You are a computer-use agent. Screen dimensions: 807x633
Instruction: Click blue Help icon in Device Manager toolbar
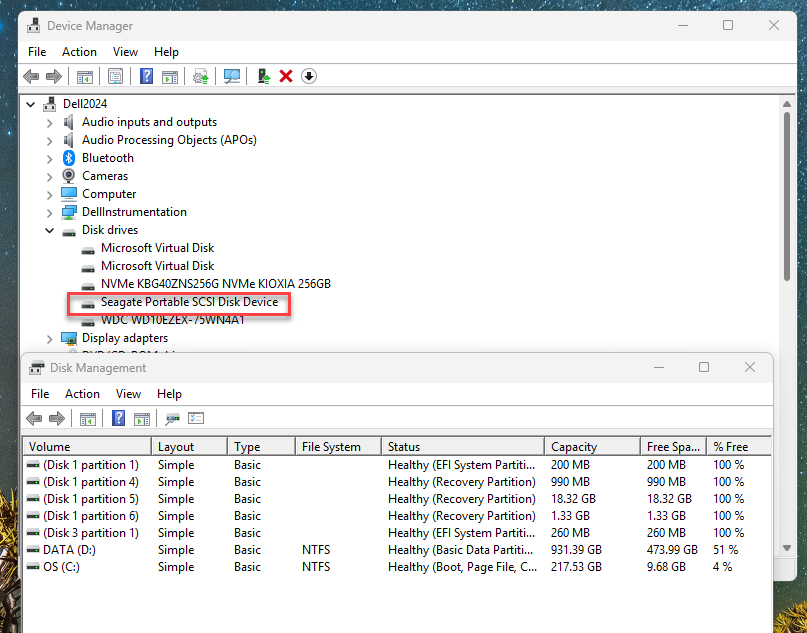(x=147, y=76)
